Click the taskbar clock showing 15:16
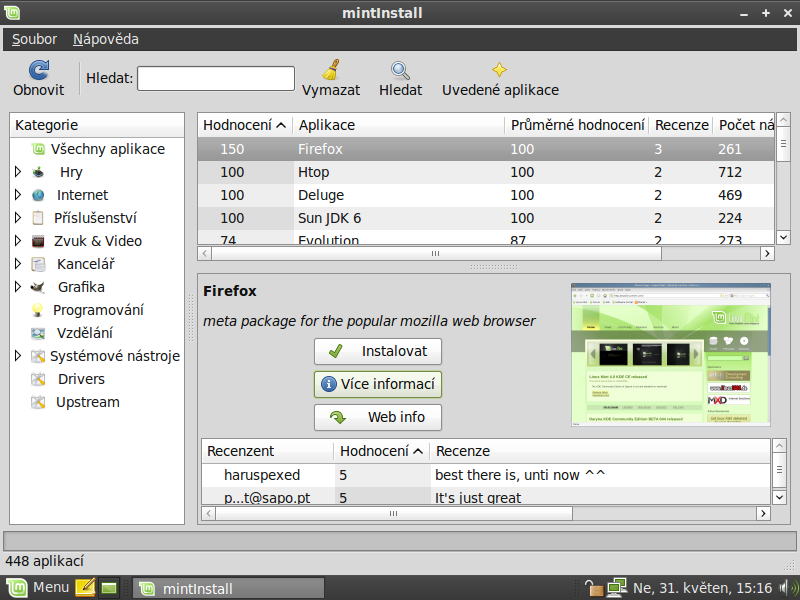 click(703, 588)
